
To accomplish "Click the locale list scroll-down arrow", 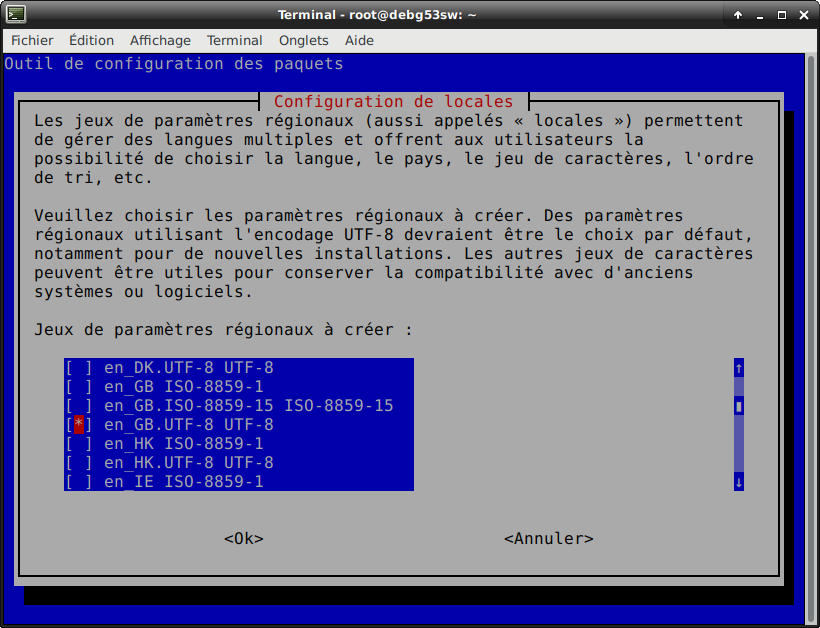I will [739, 482].
